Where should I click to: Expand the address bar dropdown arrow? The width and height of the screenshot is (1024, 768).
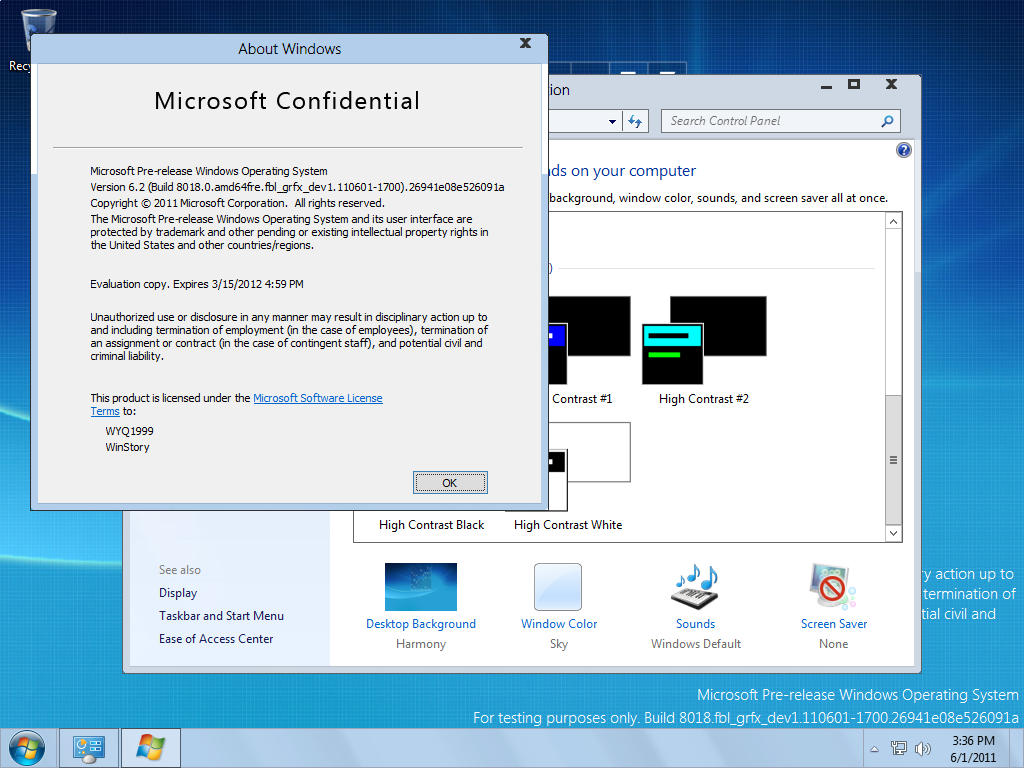click(x=613, y=122)
